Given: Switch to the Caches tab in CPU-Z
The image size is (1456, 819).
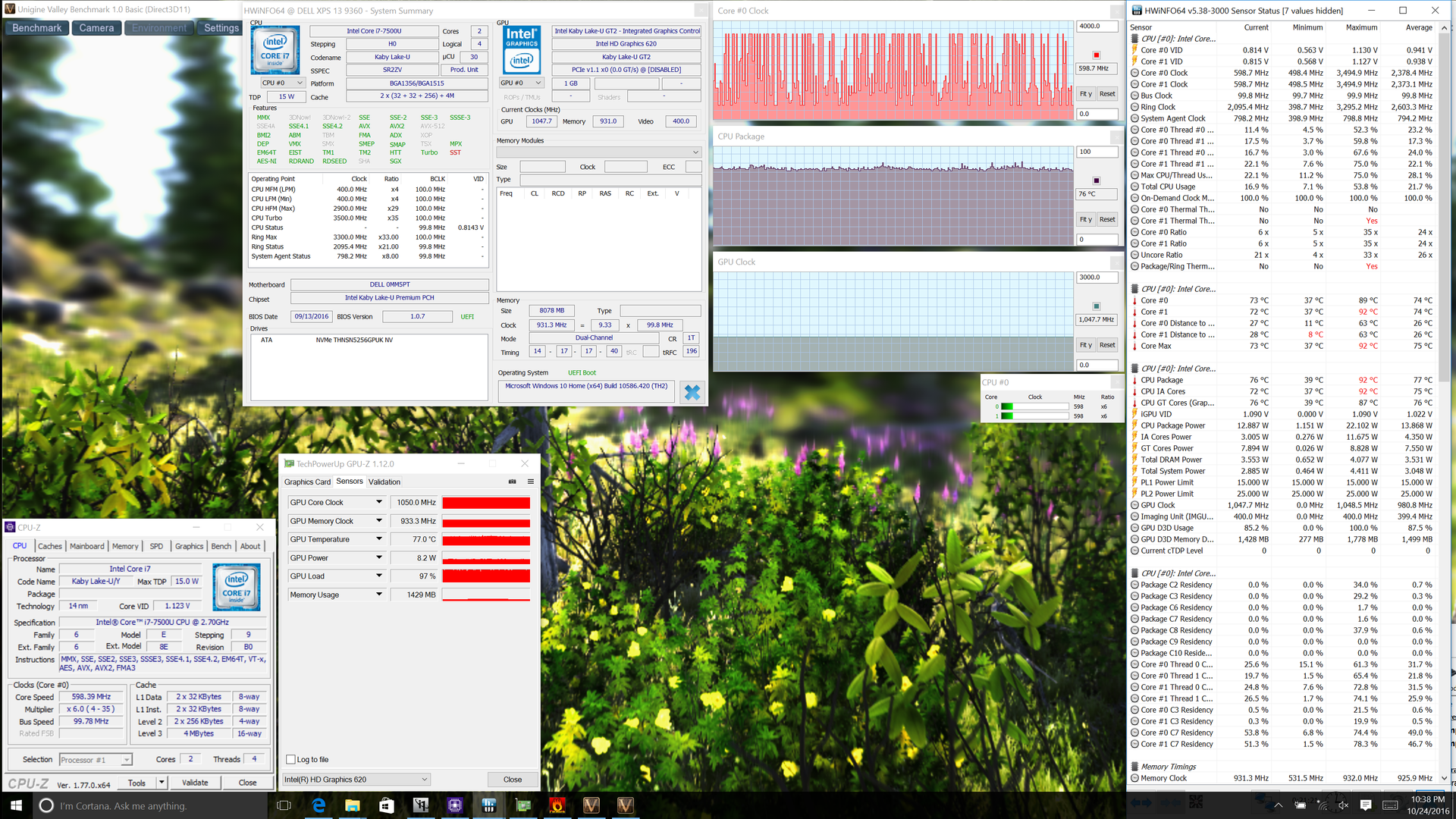Looking at the screenshot, I should tap(50, 546).
